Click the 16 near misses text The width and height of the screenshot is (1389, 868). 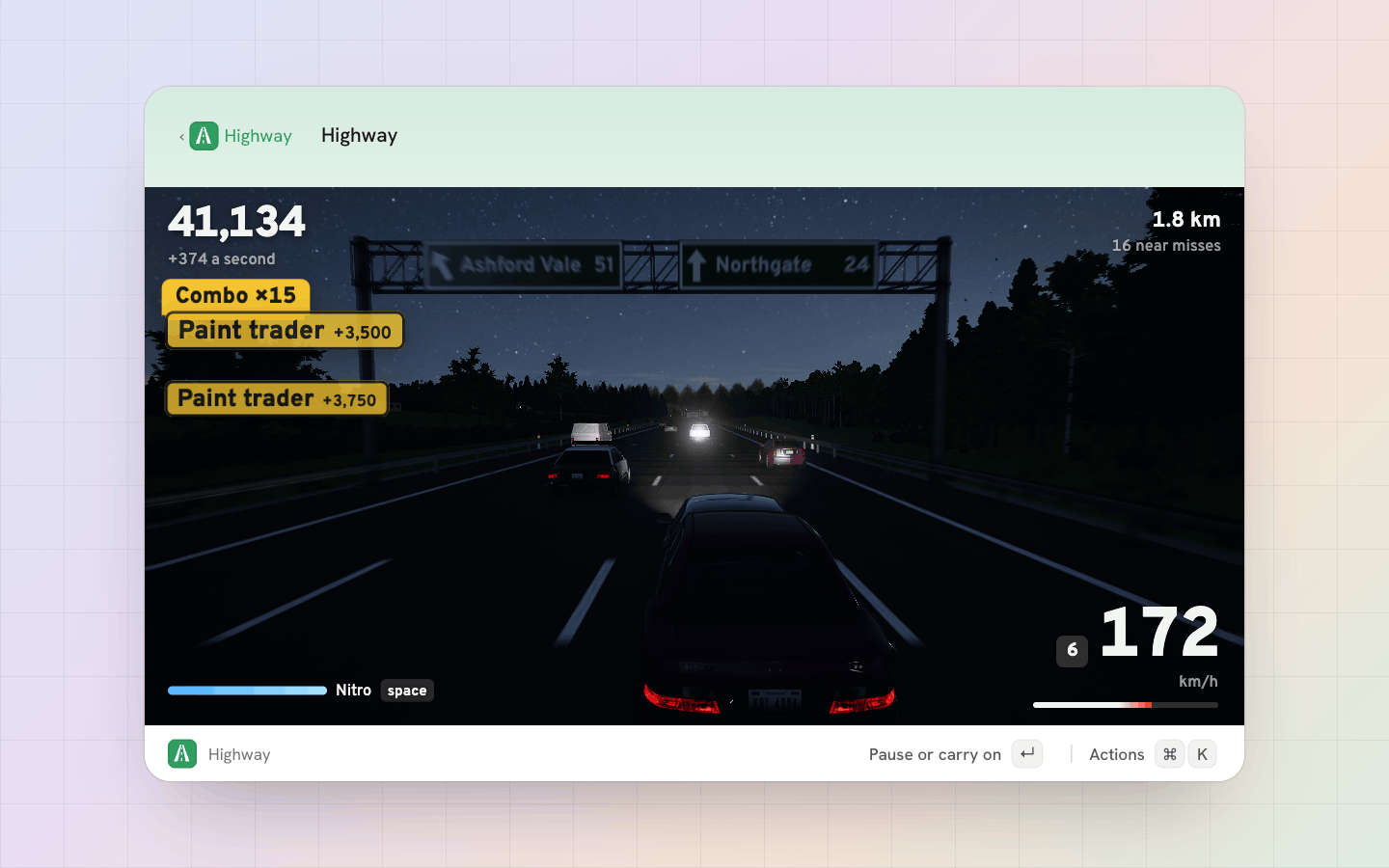1166,246
